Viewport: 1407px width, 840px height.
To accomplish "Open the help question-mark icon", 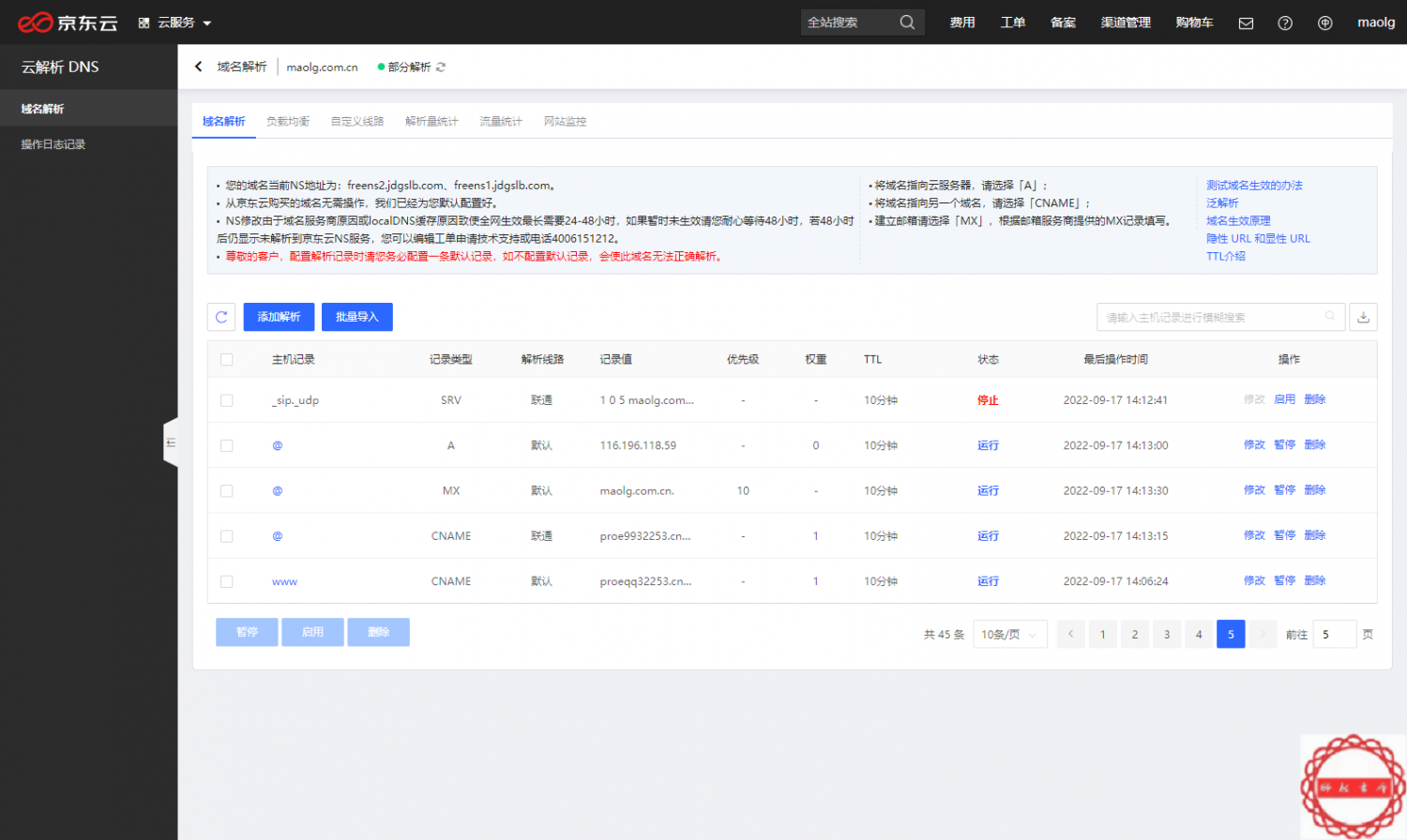I will 1285,23.
